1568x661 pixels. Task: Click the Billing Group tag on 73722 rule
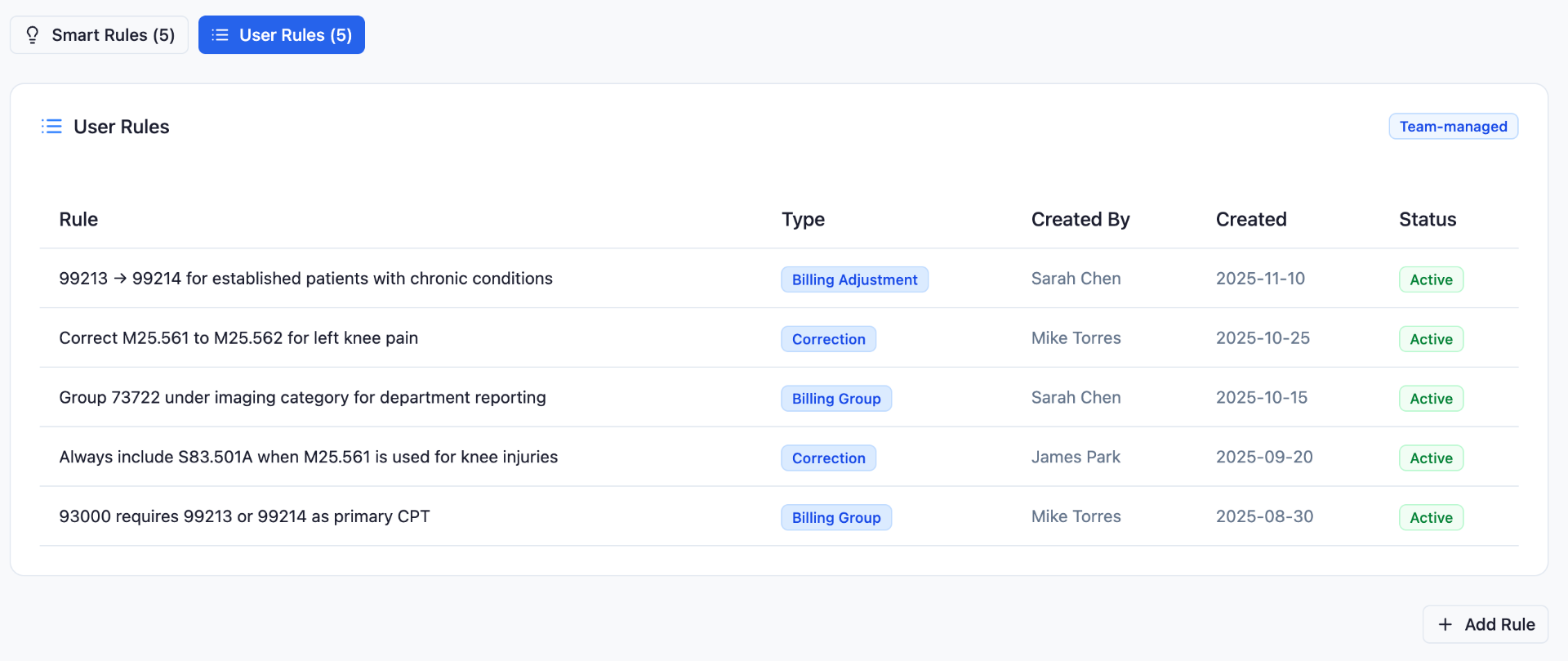[836, 399]
